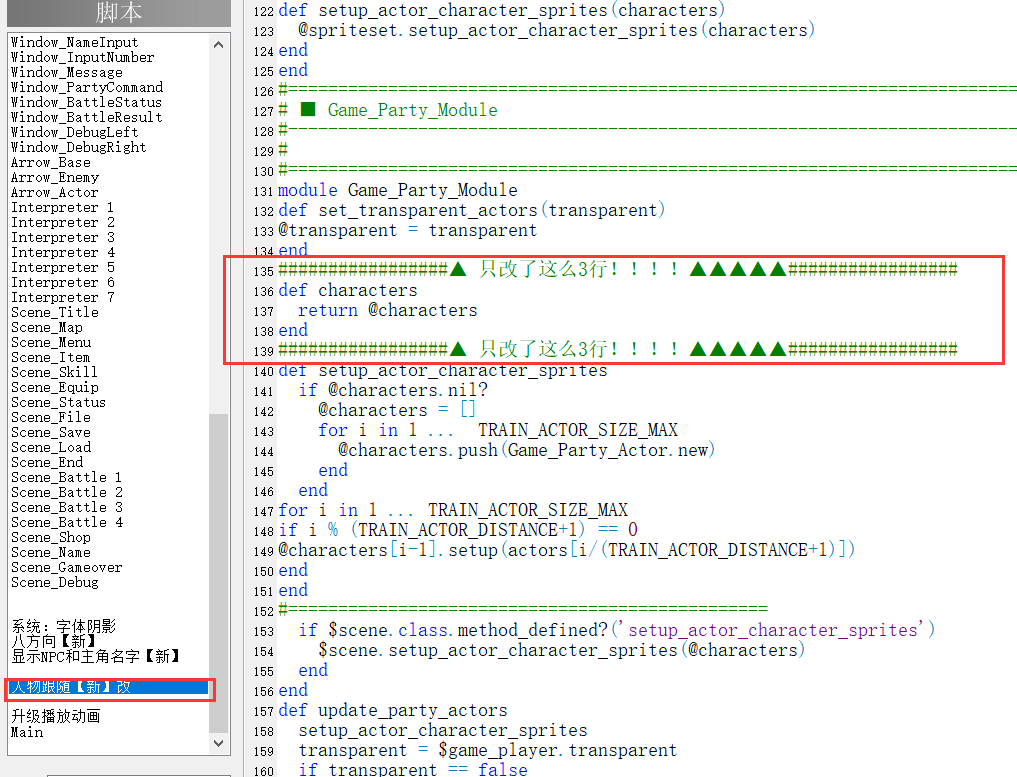Click line 131 'module Game_Party_Module'
This screenshot has height=777, width=1017.
click(398, 190)
